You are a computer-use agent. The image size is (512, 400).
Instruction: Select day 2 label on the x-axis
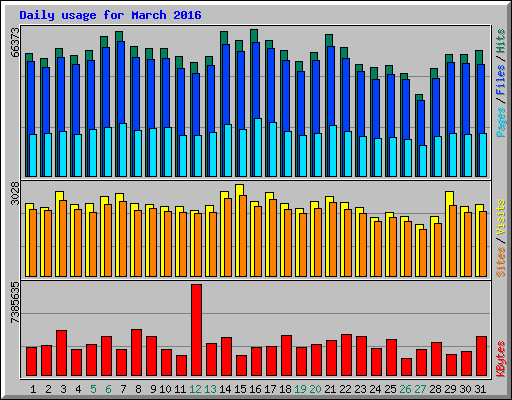pos(48,389)
